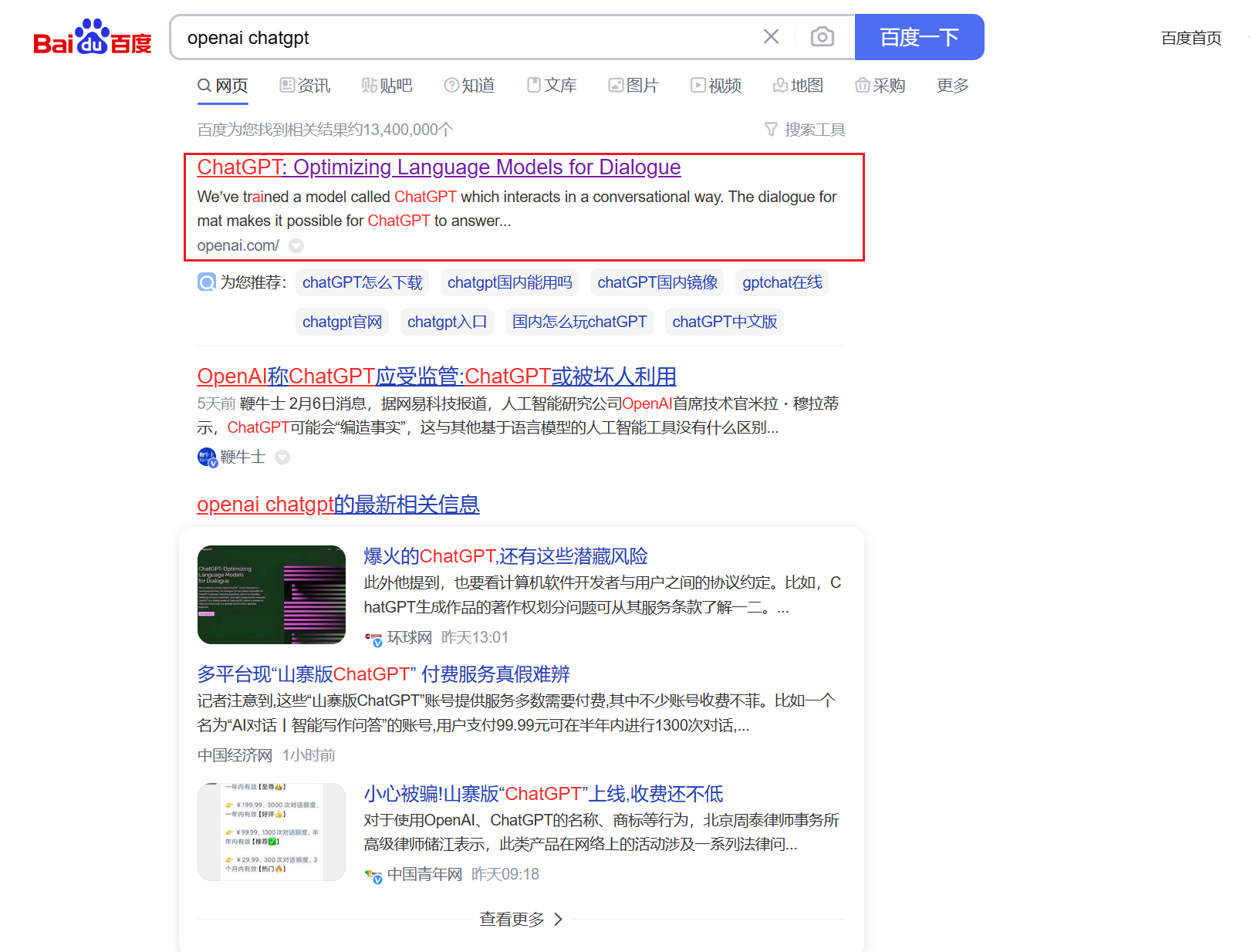The width and height of the screenshot is (1250, 952).
Task: Switch to the 知道 tab
Action: pyautogui.click(x=469, y=86)
